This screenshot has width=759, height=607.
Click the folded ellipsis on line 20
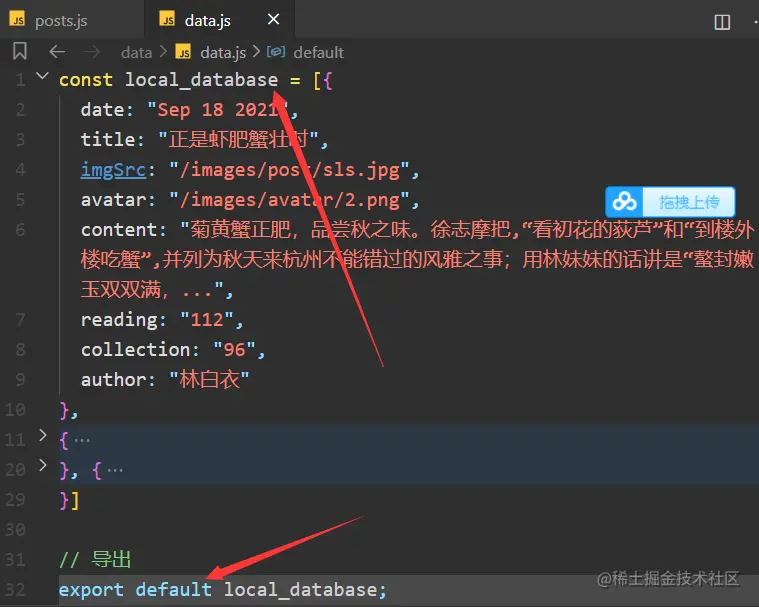click(115, 470)
